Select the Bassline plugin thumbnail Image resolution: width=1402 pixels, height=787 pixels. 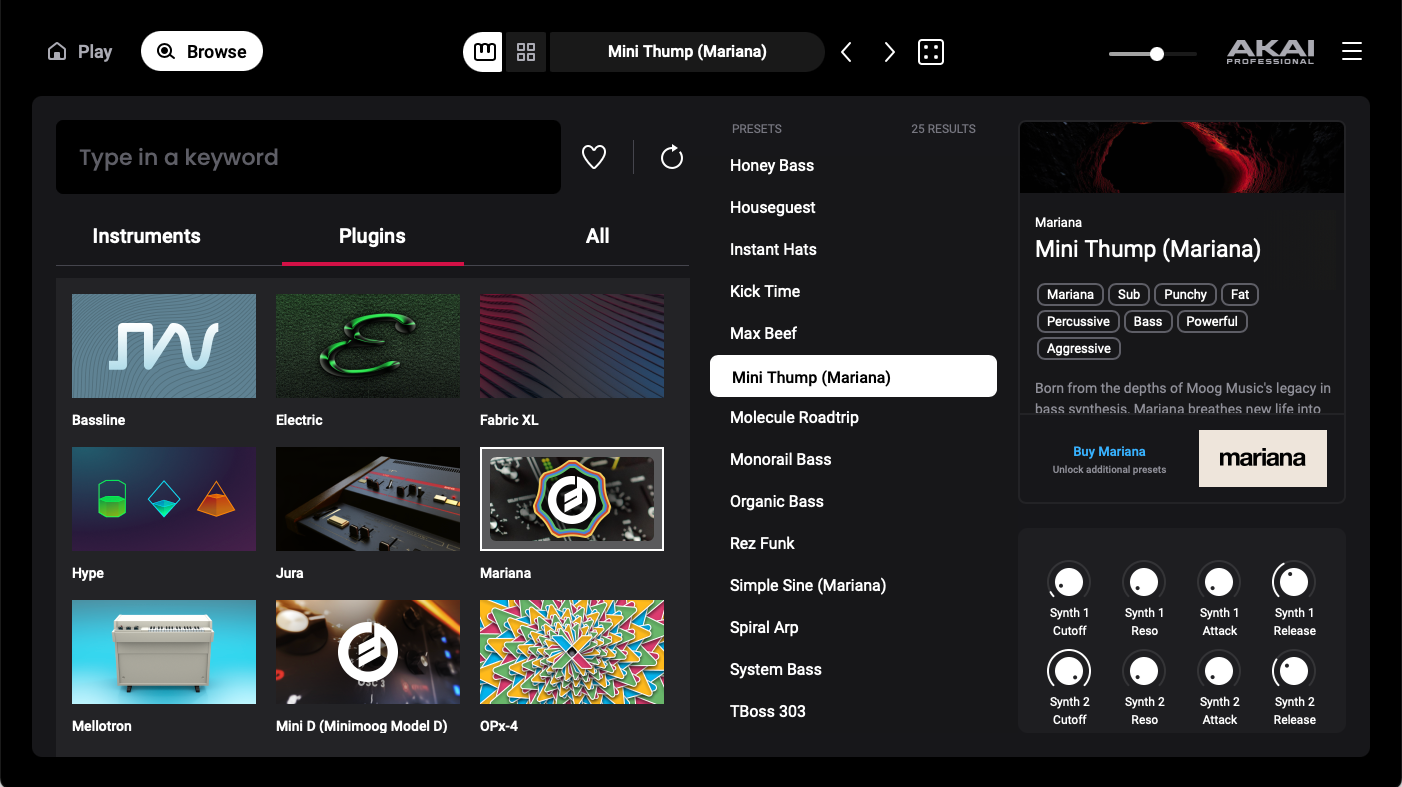click(x=164, y=346)
